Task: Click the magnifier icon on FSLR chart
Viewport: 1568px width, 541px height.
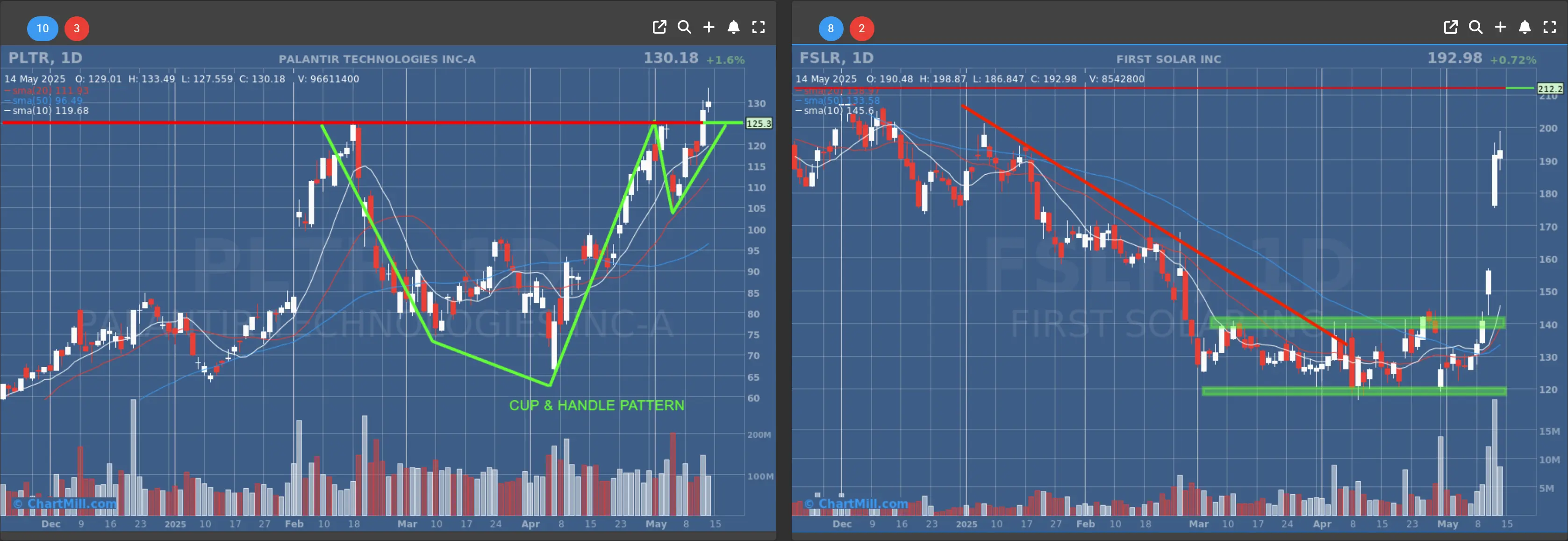Action: 1475,27
